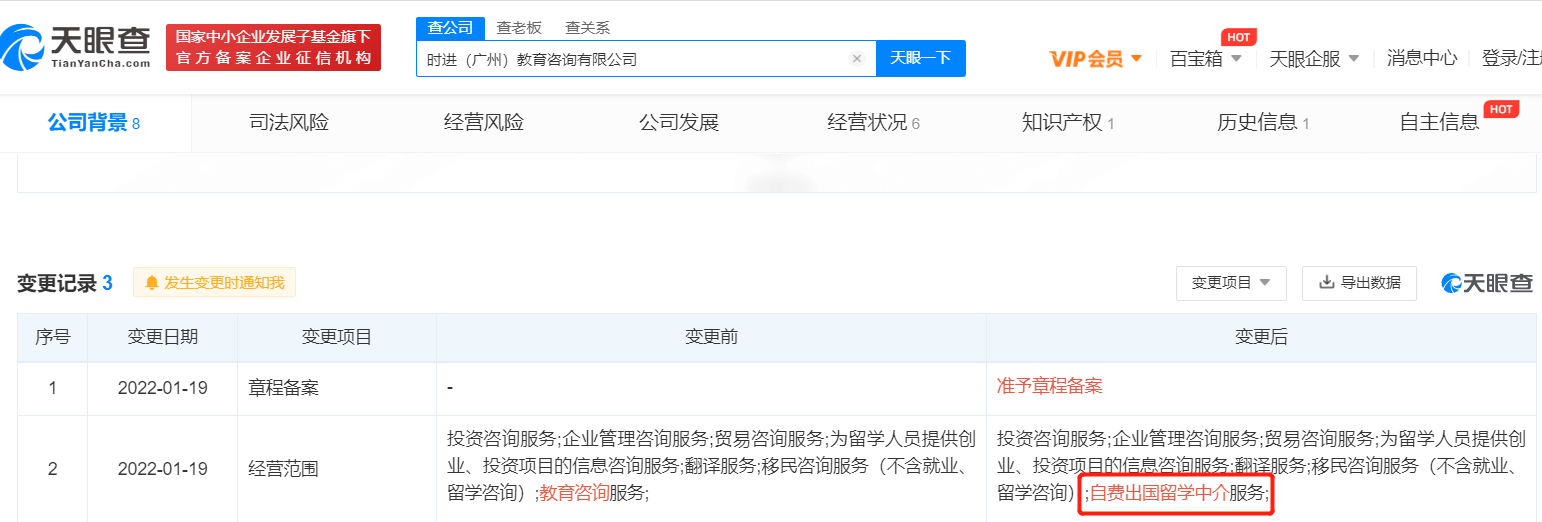Clear the search box with the X icon
Image resolution: width=1542 pixels, height=522 pixels.
pos(856,59)
